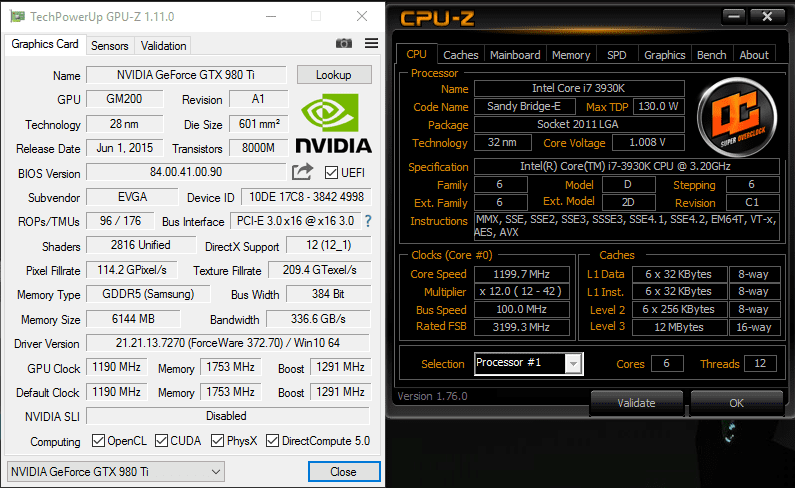Click the Texture Fillrate value 209.4 GTexel/s
The width and height of the screenshot is (795, 488).
(x=319, y=270)
